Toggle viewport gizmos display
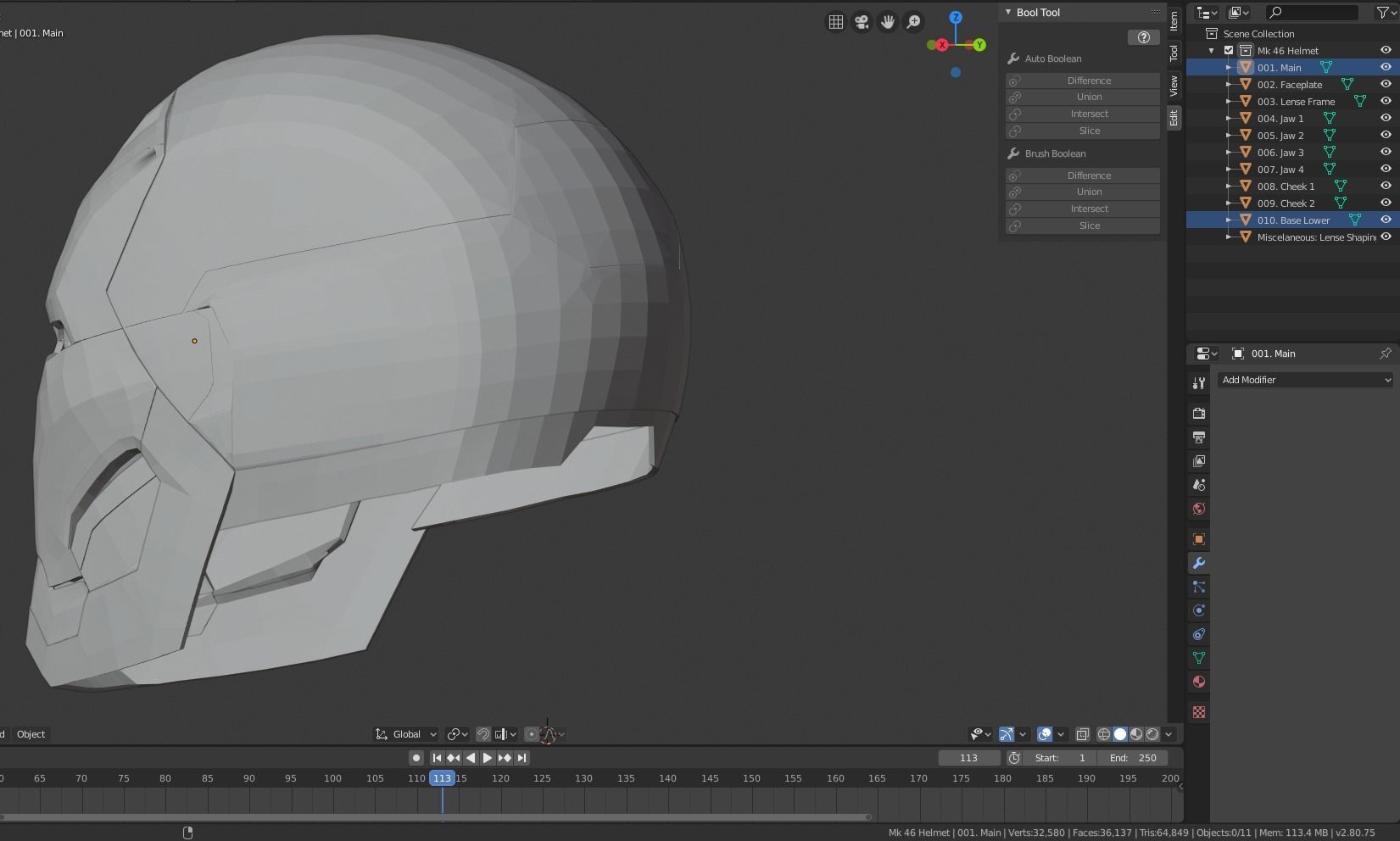 [x=1007, y=734]
